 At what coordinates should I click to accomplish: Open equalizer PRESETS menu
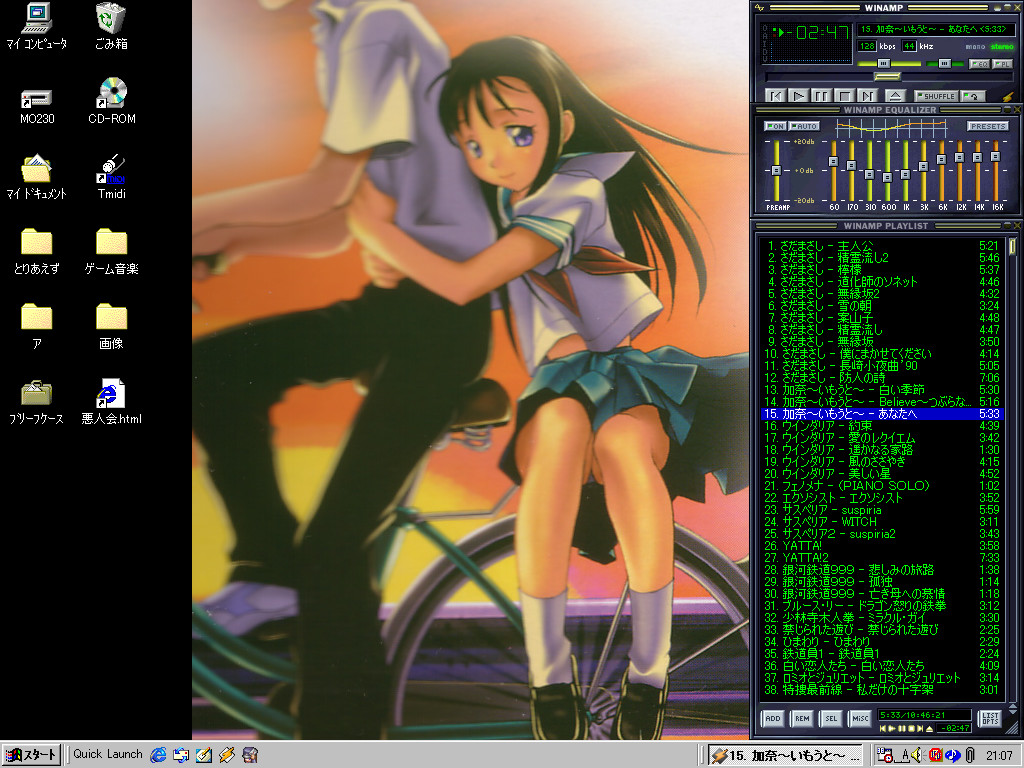click(x=987, y=126)
